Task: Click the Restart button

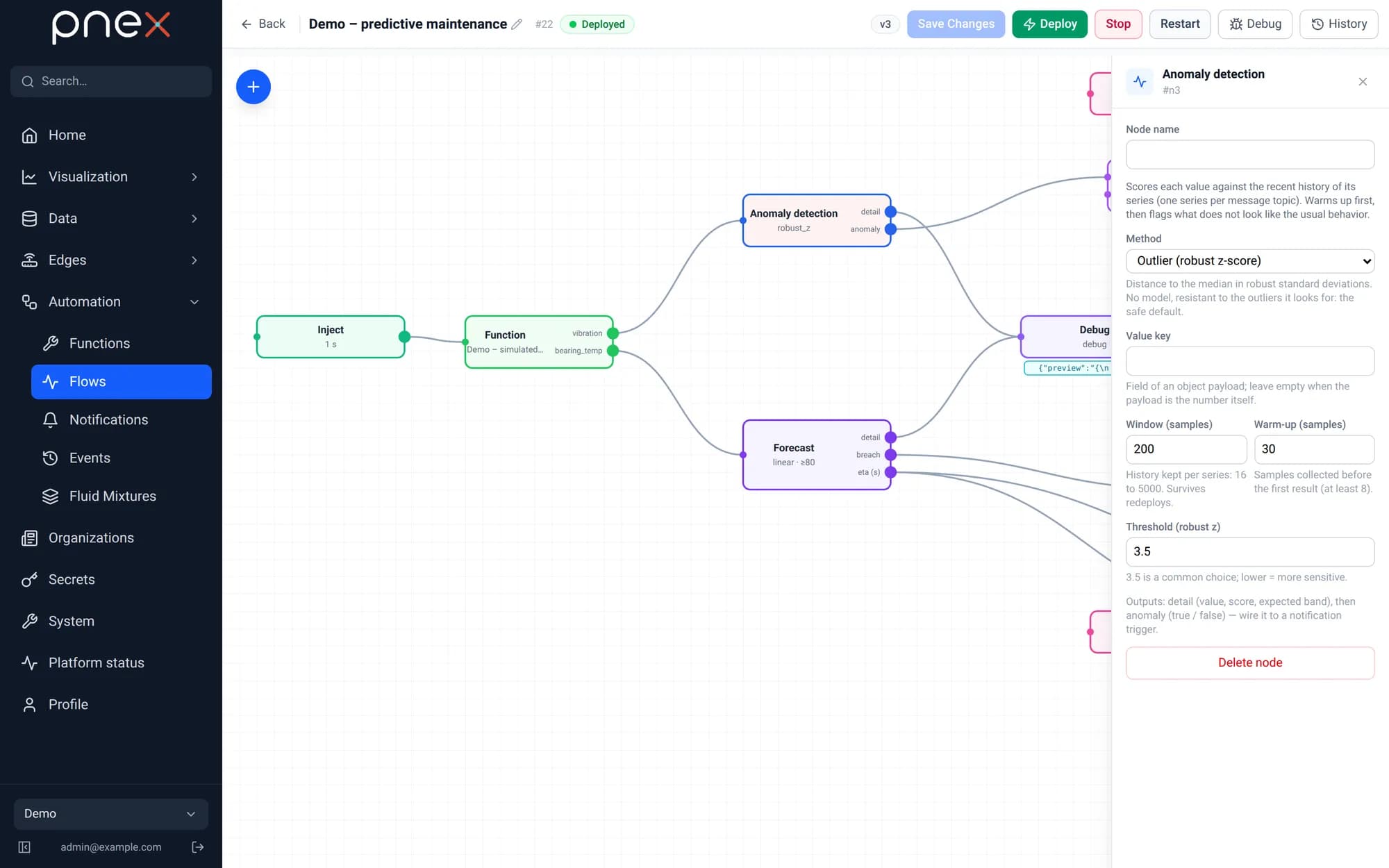Action: coord(1180,24)
